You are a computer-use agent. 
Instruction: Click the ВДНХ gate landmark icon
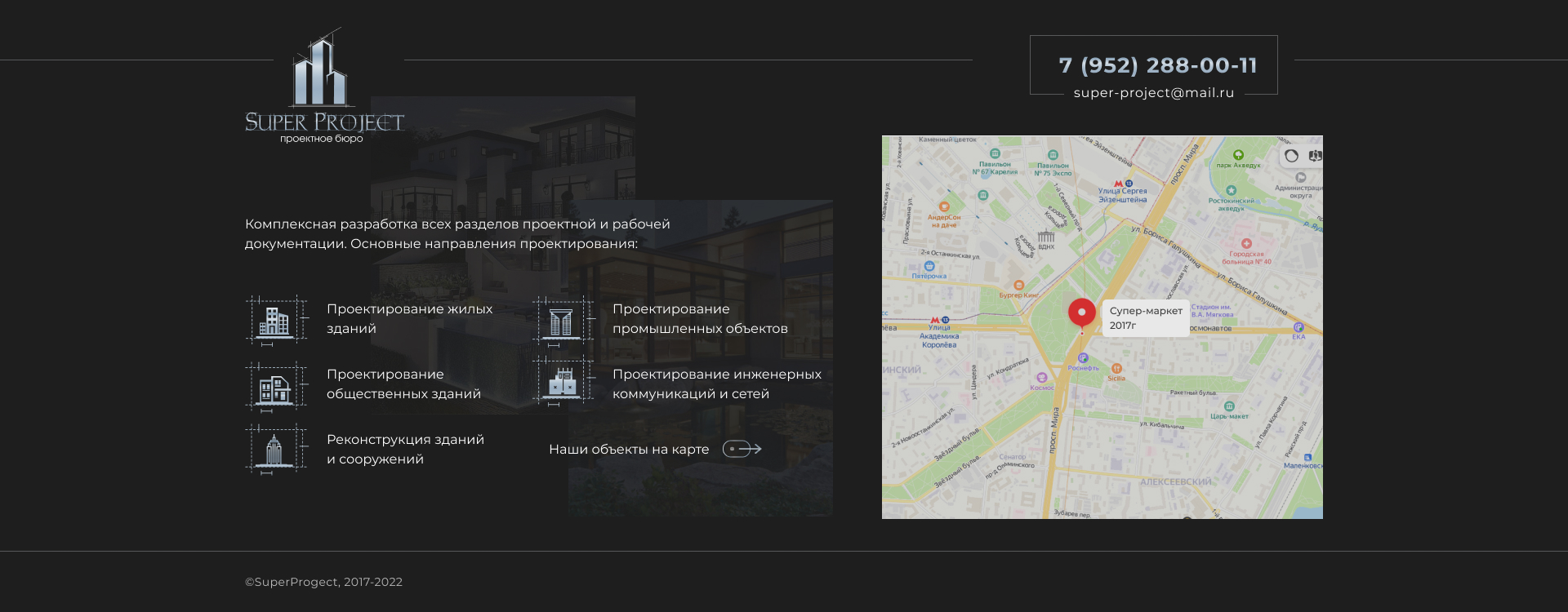(1046, 237)
